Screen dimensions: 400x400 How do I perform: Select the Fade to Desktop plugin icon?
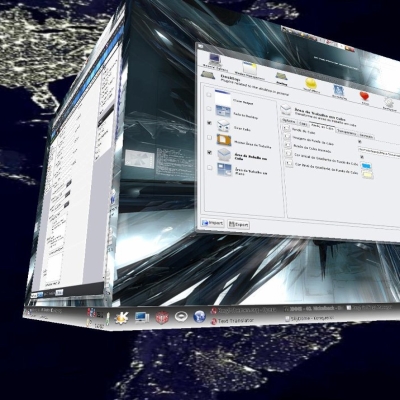(223, 111)
